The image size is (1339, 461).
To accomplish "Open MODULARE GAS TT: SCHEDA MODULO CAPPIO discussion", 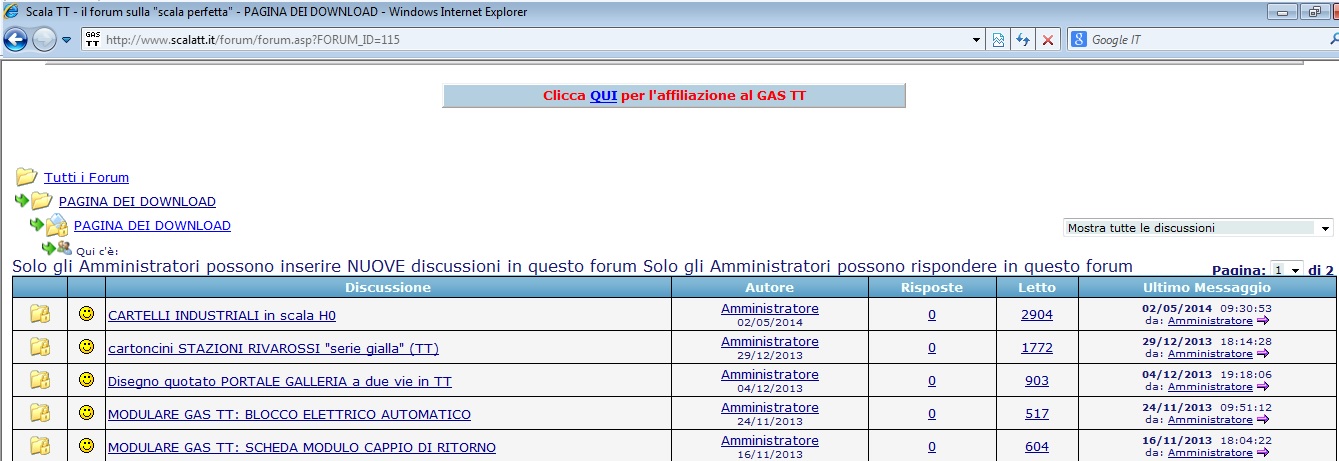I will [302, 447].
